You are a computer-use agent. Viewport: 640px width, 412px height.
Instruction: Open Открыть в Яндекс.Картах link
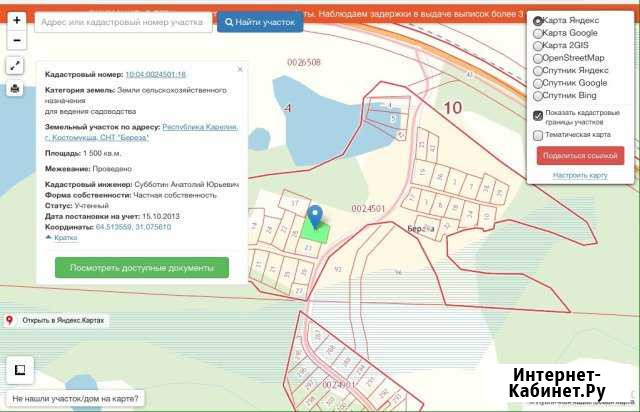(63, 321)
